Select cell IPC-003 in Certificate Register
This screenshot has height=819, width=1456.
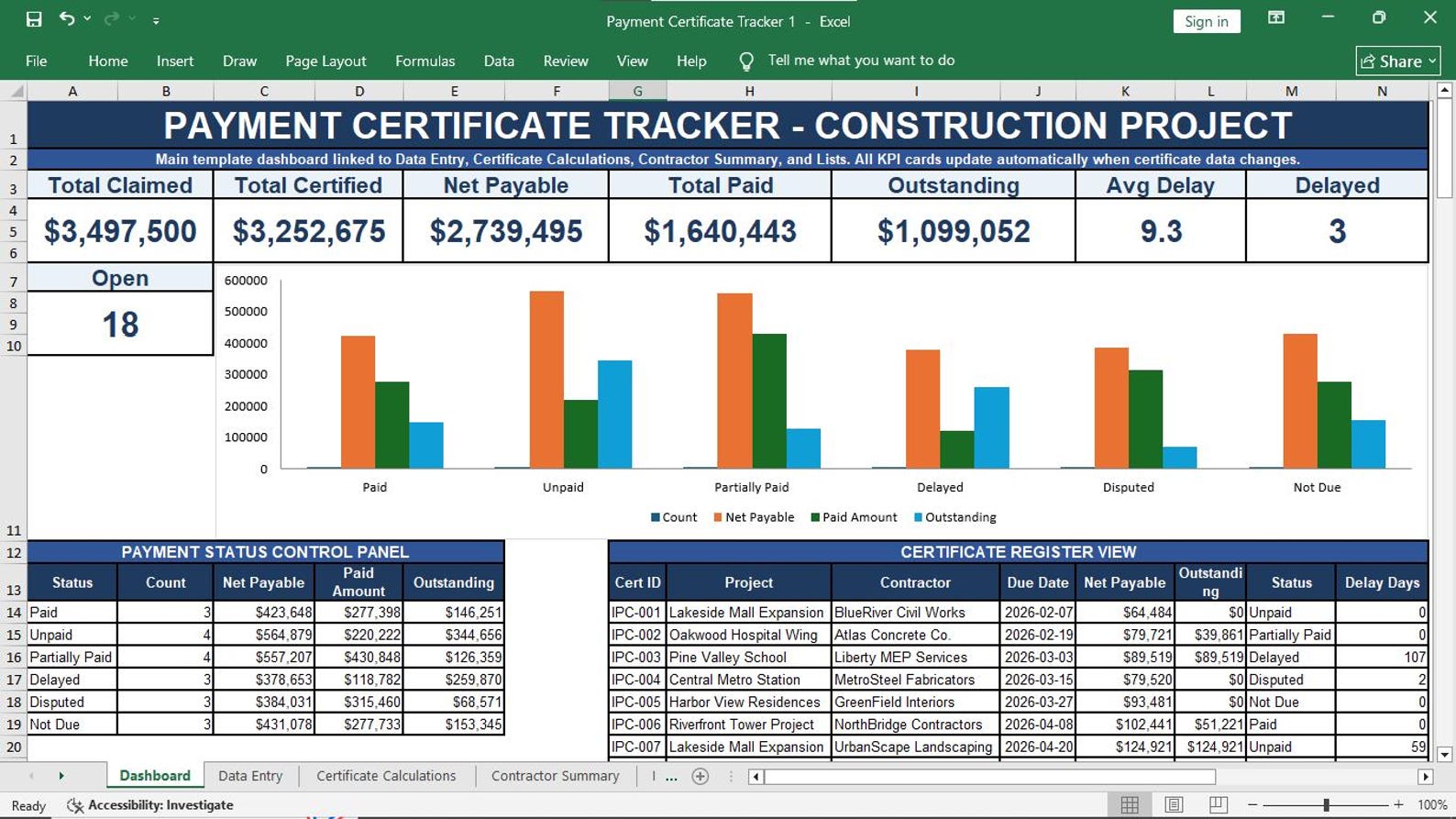click(636, 657)
